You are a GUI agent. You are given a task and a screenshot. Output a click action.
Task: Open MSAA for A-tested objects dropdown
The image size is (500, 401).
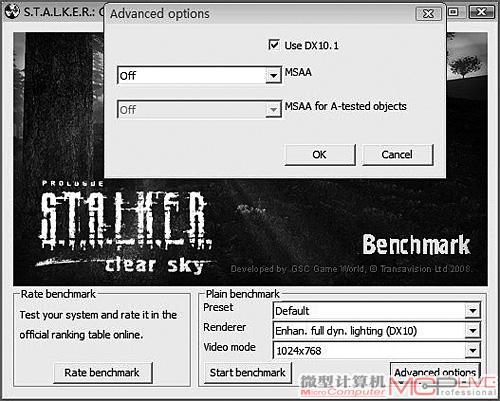point(199,109)
